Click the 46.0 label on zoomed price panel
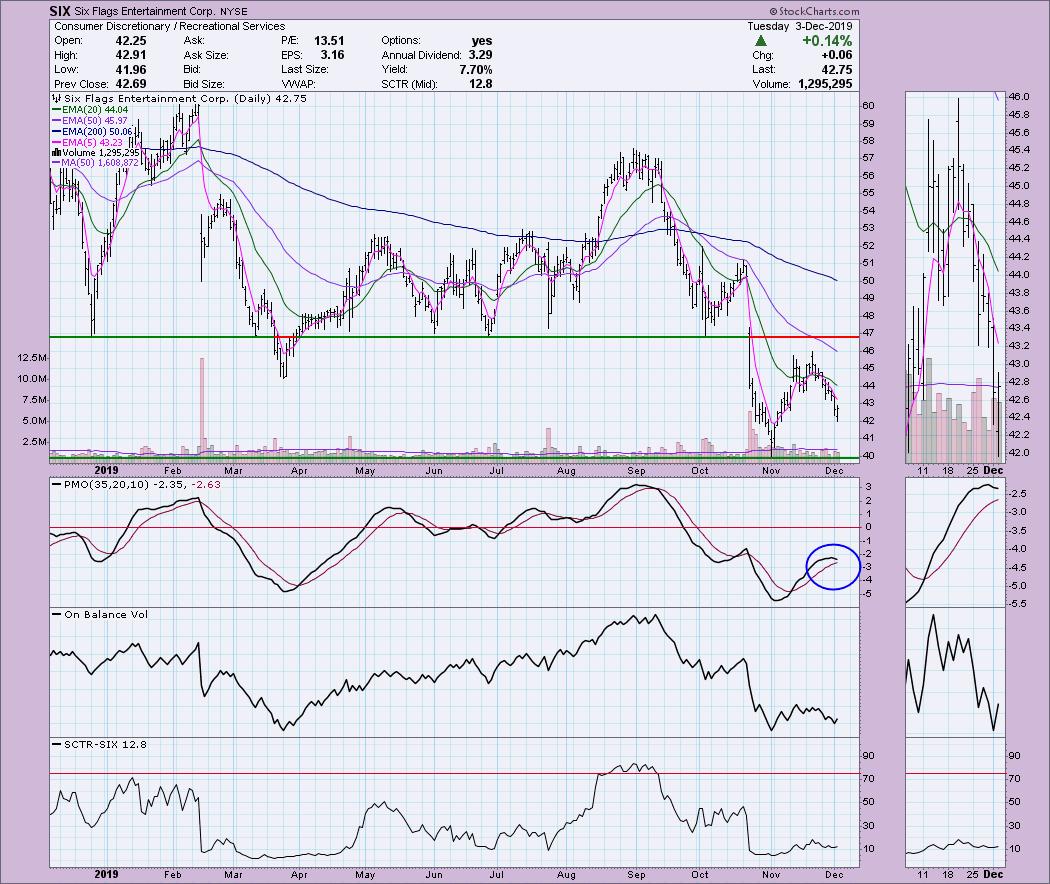This screenshot has height=884, width=1050. tap(1019, 96)
